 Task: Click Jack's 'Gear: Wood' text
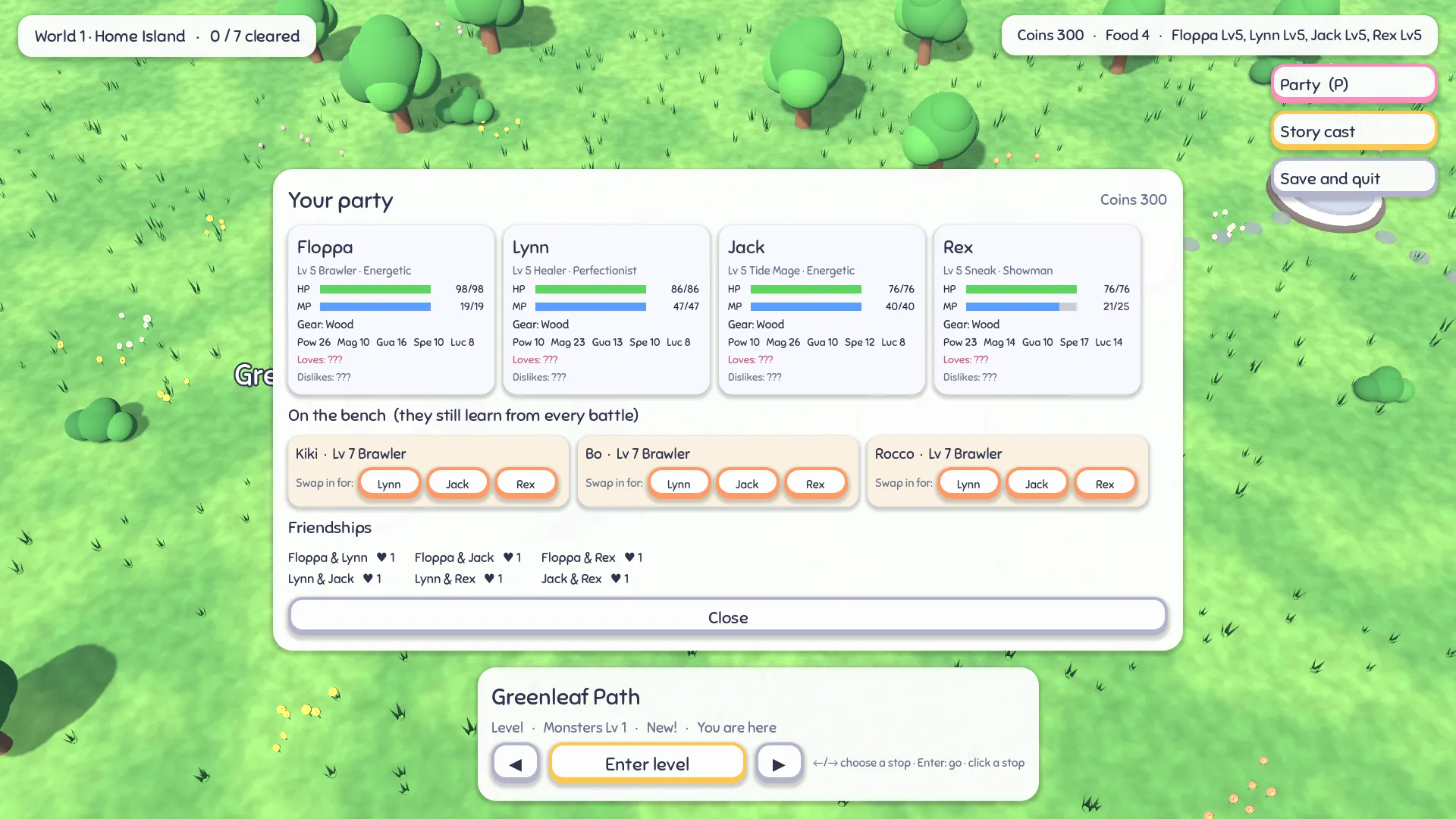[756, 325]
